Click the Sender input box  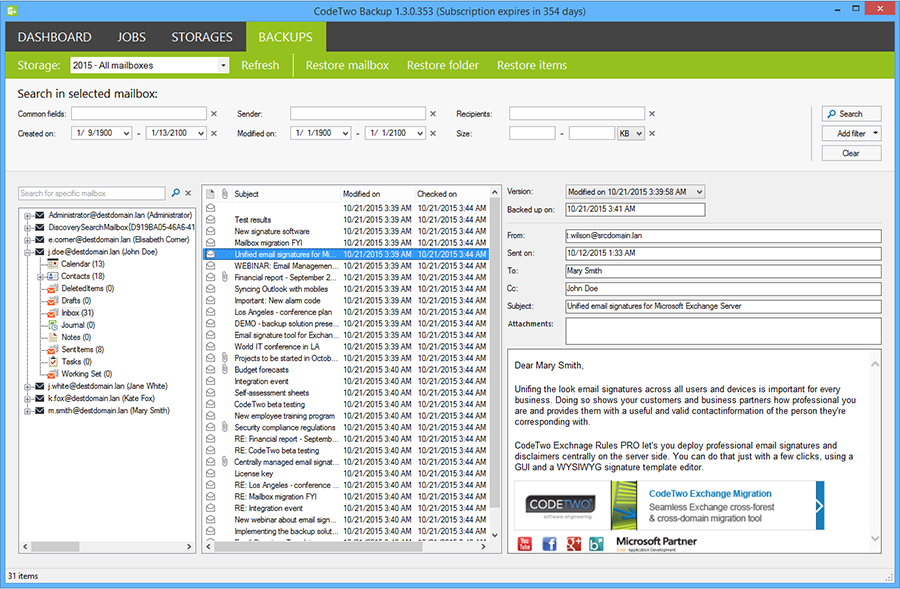pos(358,114)
